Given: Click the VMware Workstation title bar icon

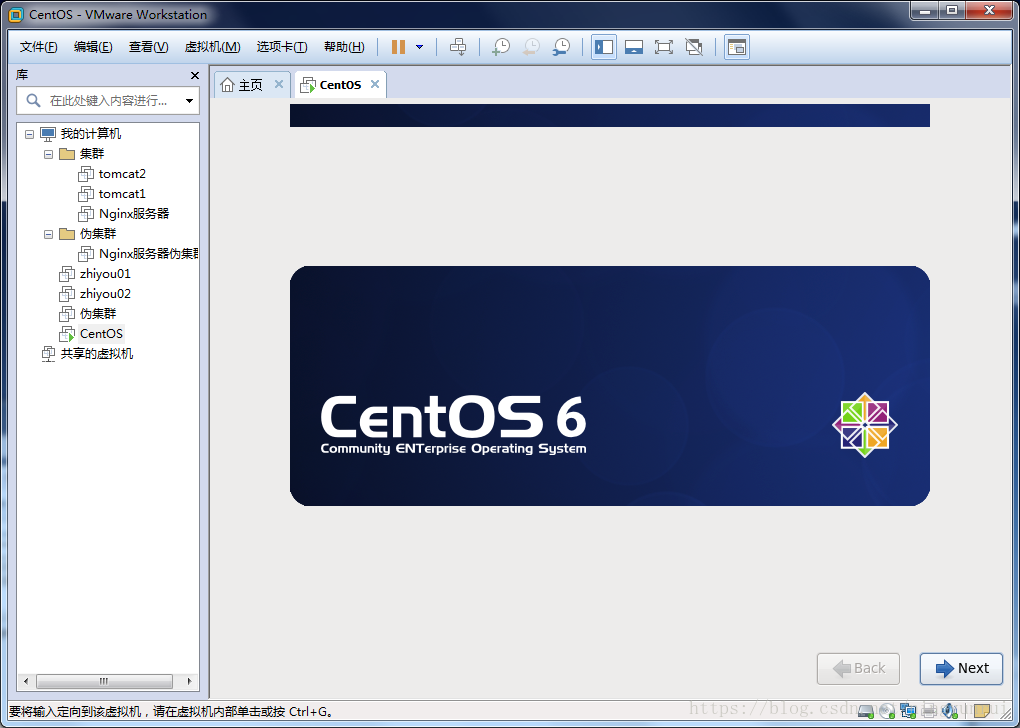Looking at the screenshot, I should (x=16, y=14).
